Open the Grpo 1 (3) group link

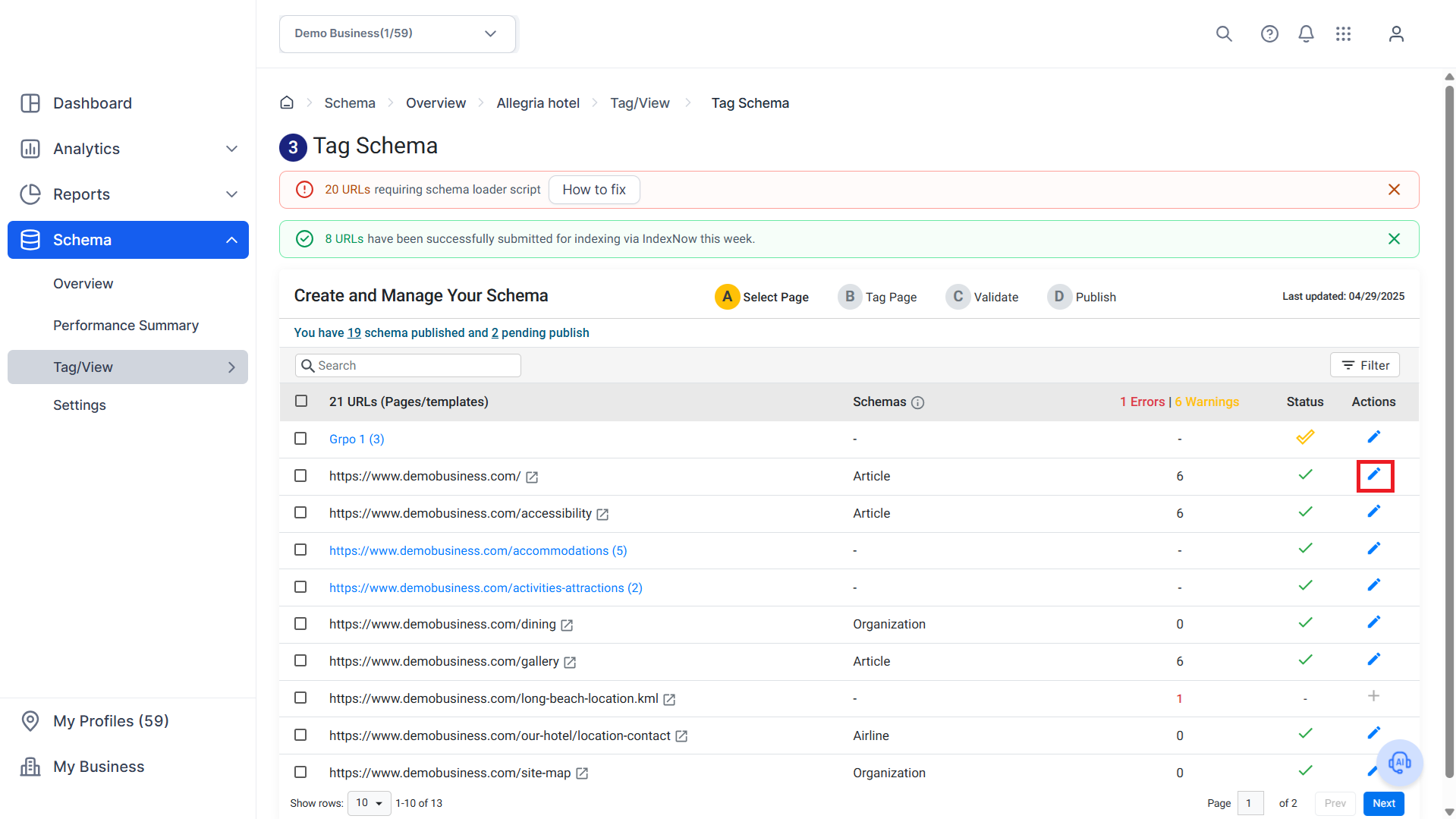[357, 439]
